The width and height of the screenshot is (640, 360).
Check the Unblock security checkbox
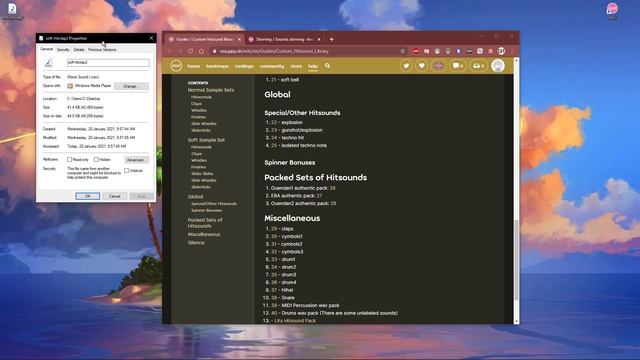127,171
